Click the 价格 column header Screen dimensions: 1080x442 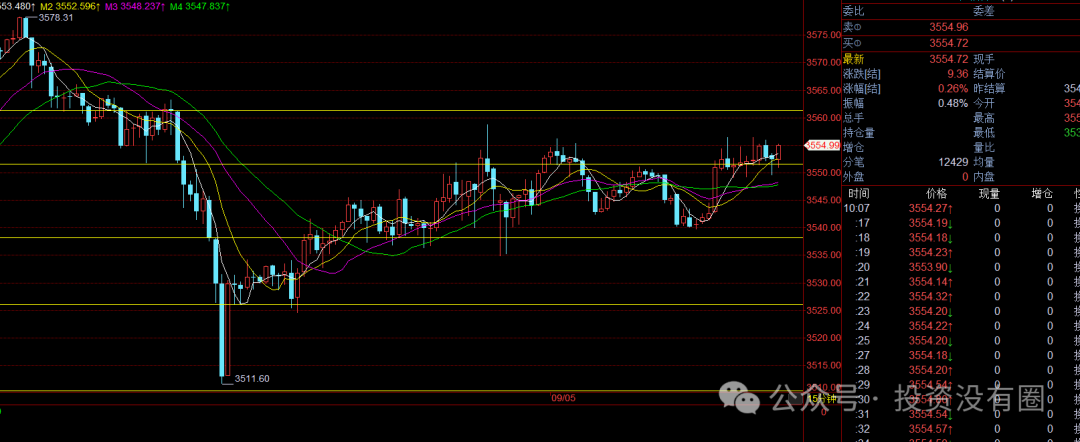(936, 193)
